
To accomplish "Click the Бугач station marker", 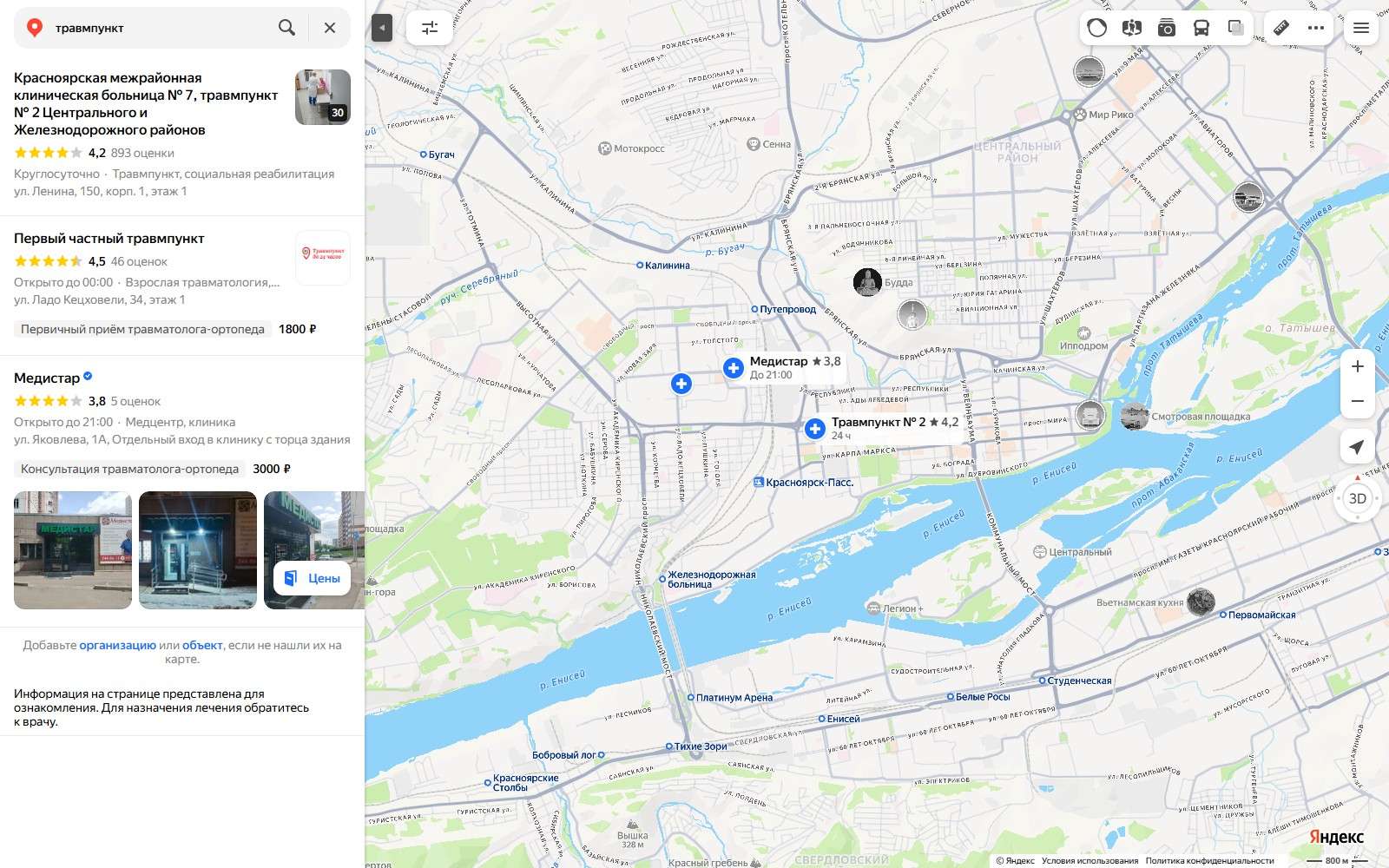I will tap(424, 155).
